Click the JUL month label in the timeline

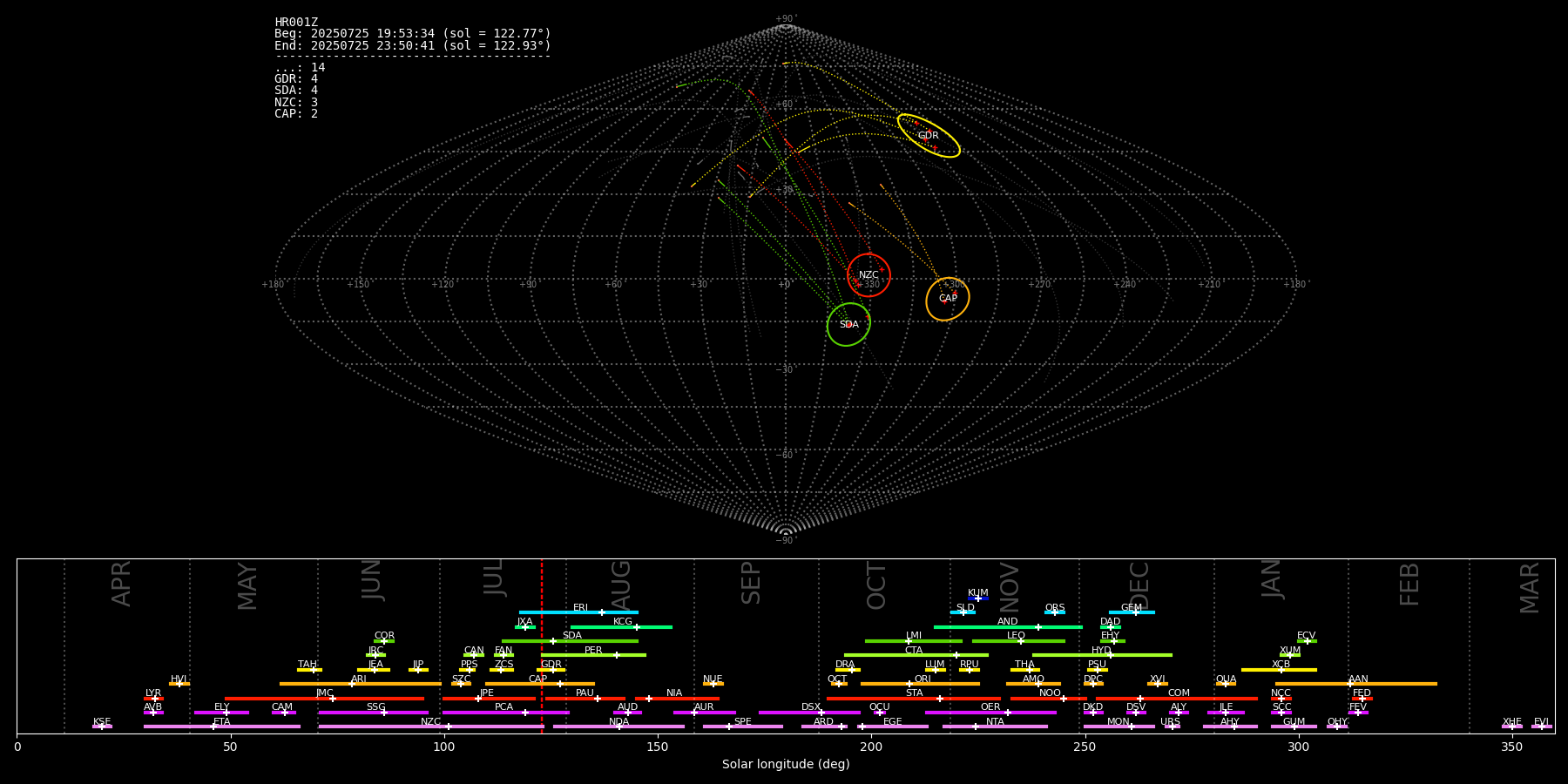click(494, 578)
